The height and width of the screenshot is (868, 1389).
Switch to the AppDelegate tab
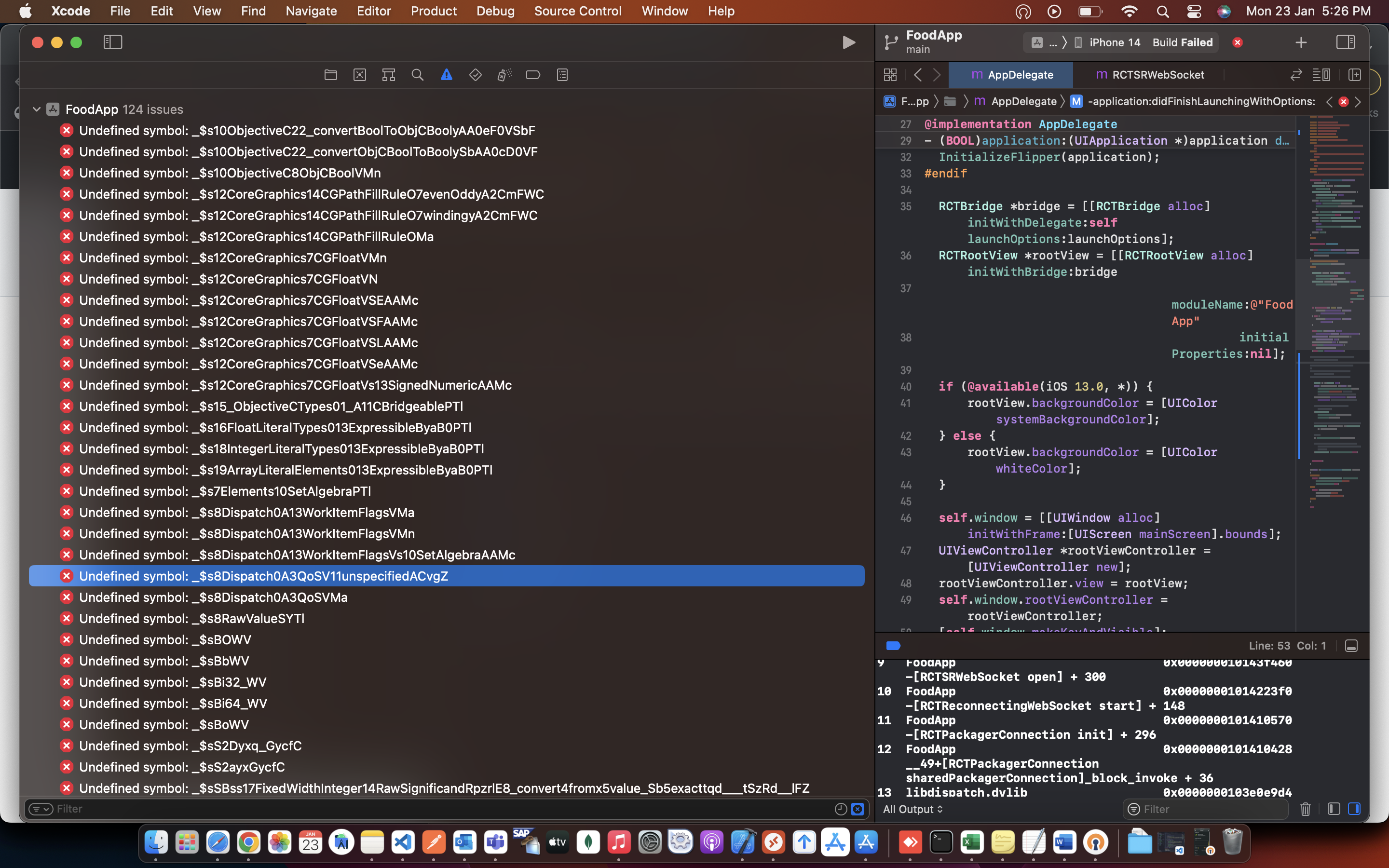(x=1011, y=75)
